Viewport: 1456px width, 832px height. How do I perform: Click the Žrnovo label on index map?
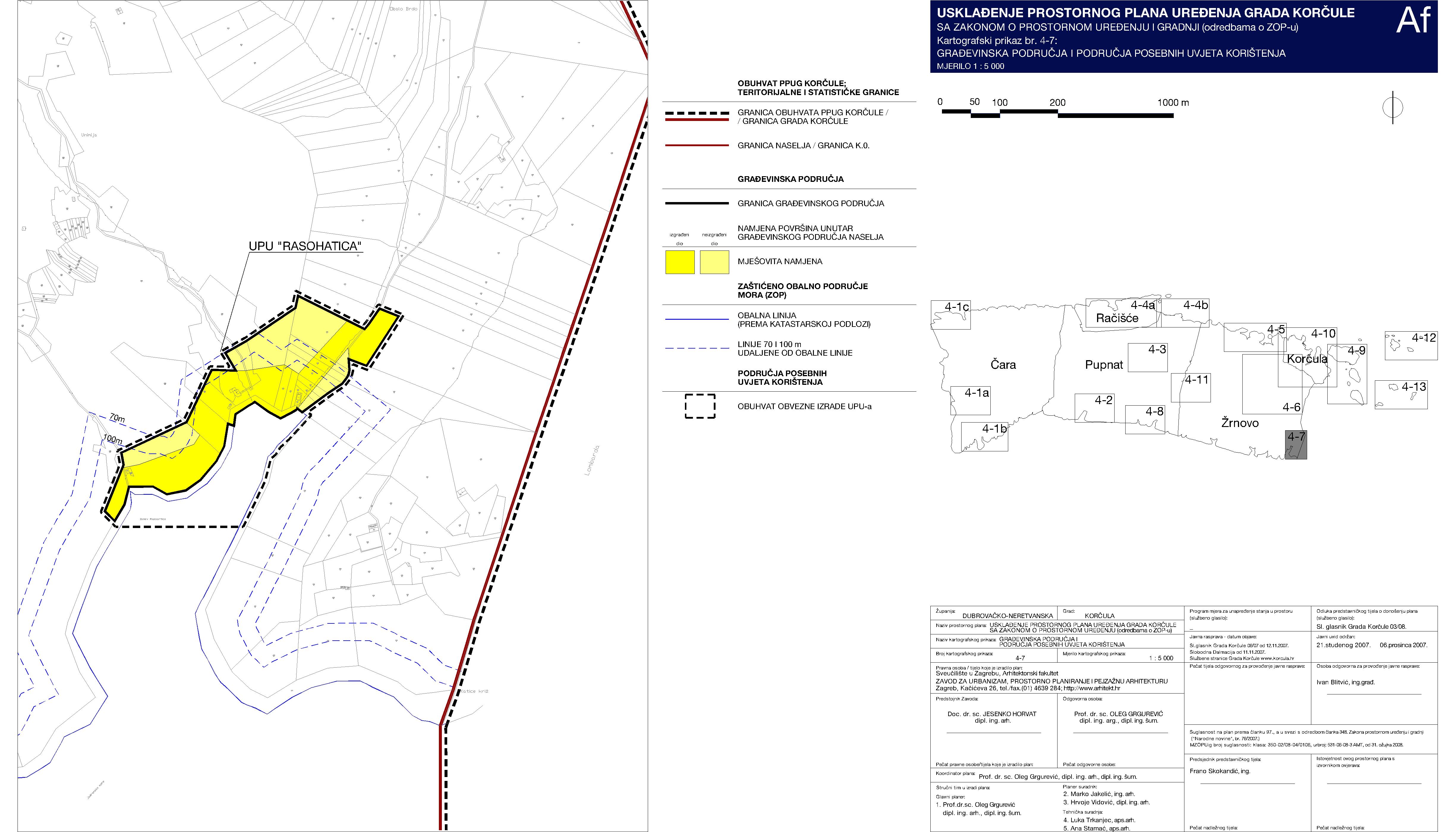(x=1239, y=423)
